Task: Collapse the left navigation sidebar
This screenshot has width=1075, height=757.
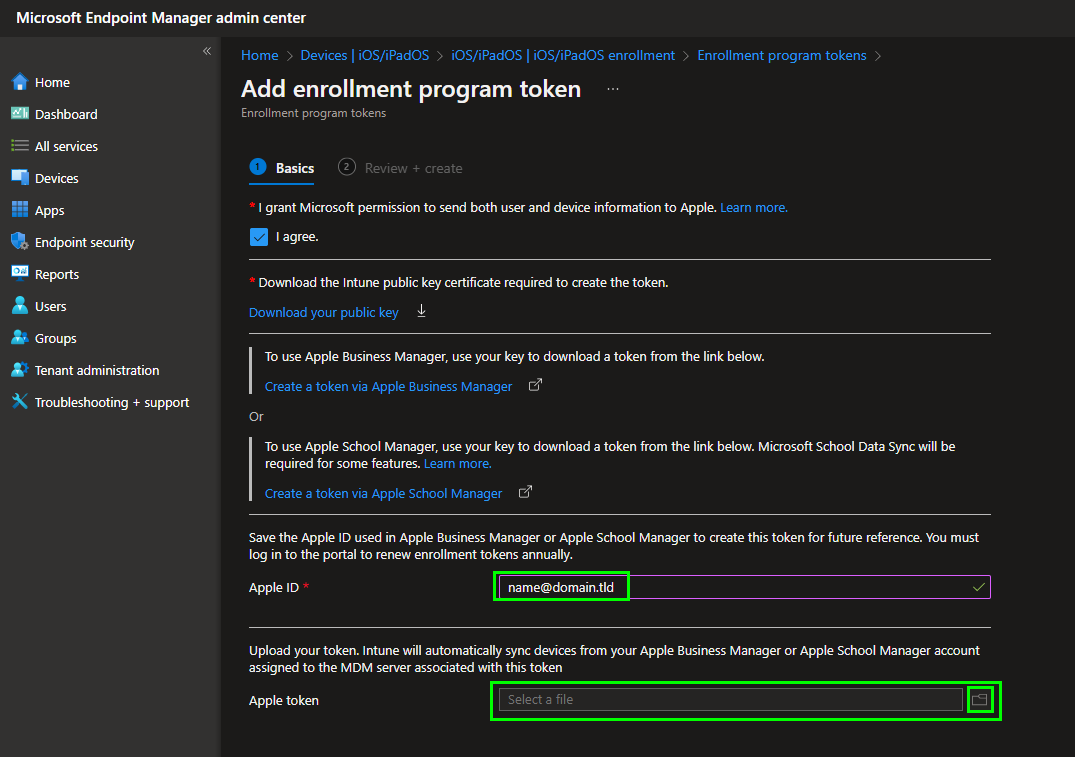Action: pos(207,51)
